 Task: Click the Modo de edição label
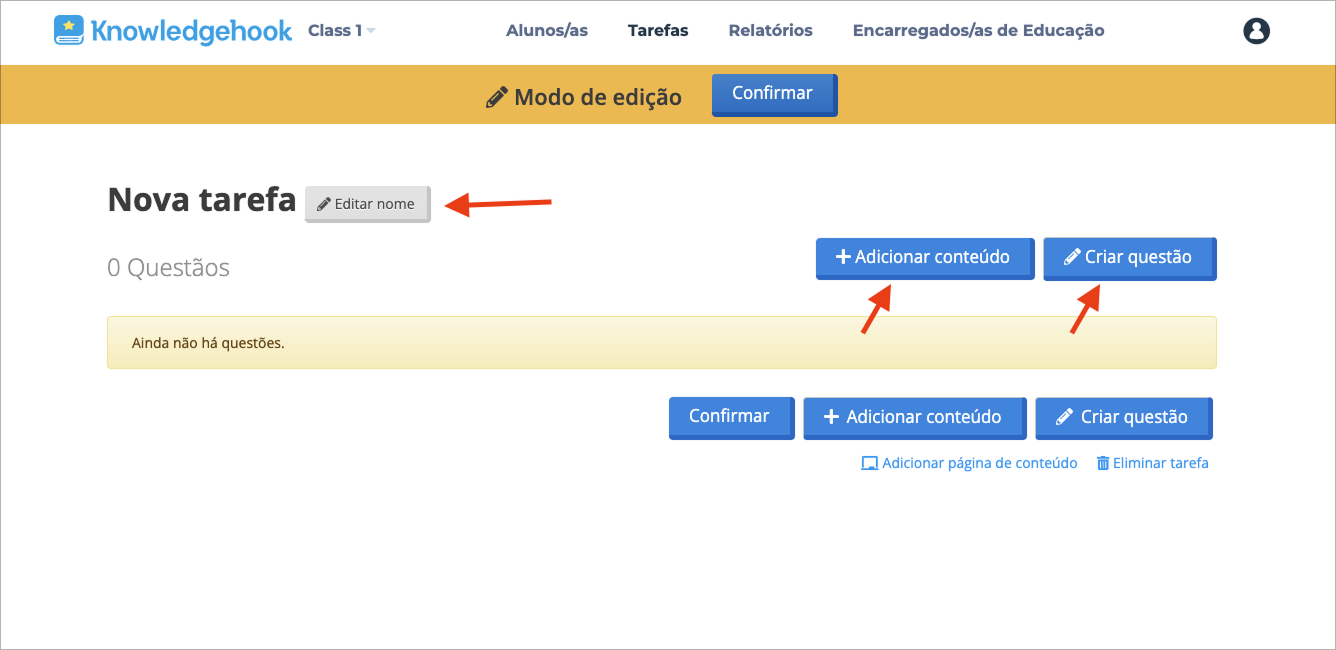coord(584,97)
